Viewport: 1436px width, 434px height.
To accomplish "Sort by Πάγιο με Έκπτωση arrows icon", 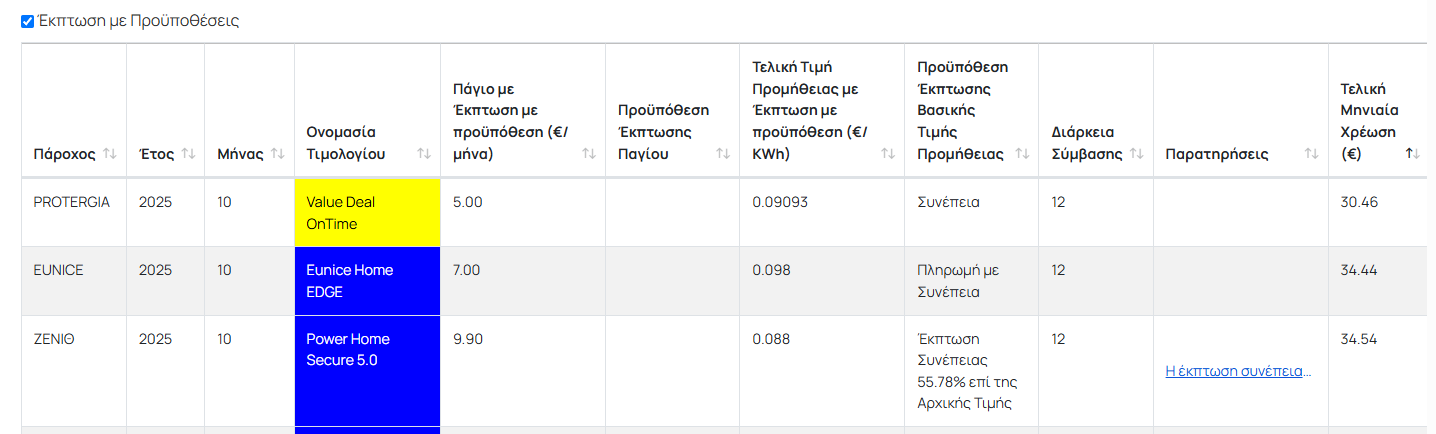I will [x=589, y=154].
